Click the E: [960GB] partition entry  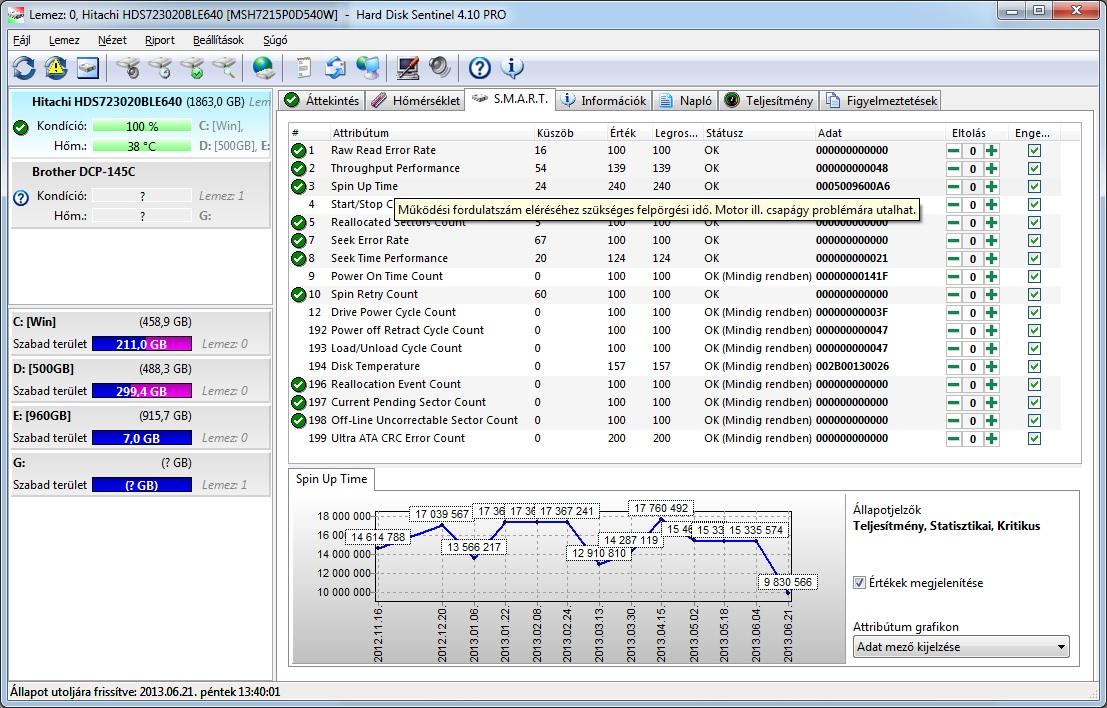(140, 426)
